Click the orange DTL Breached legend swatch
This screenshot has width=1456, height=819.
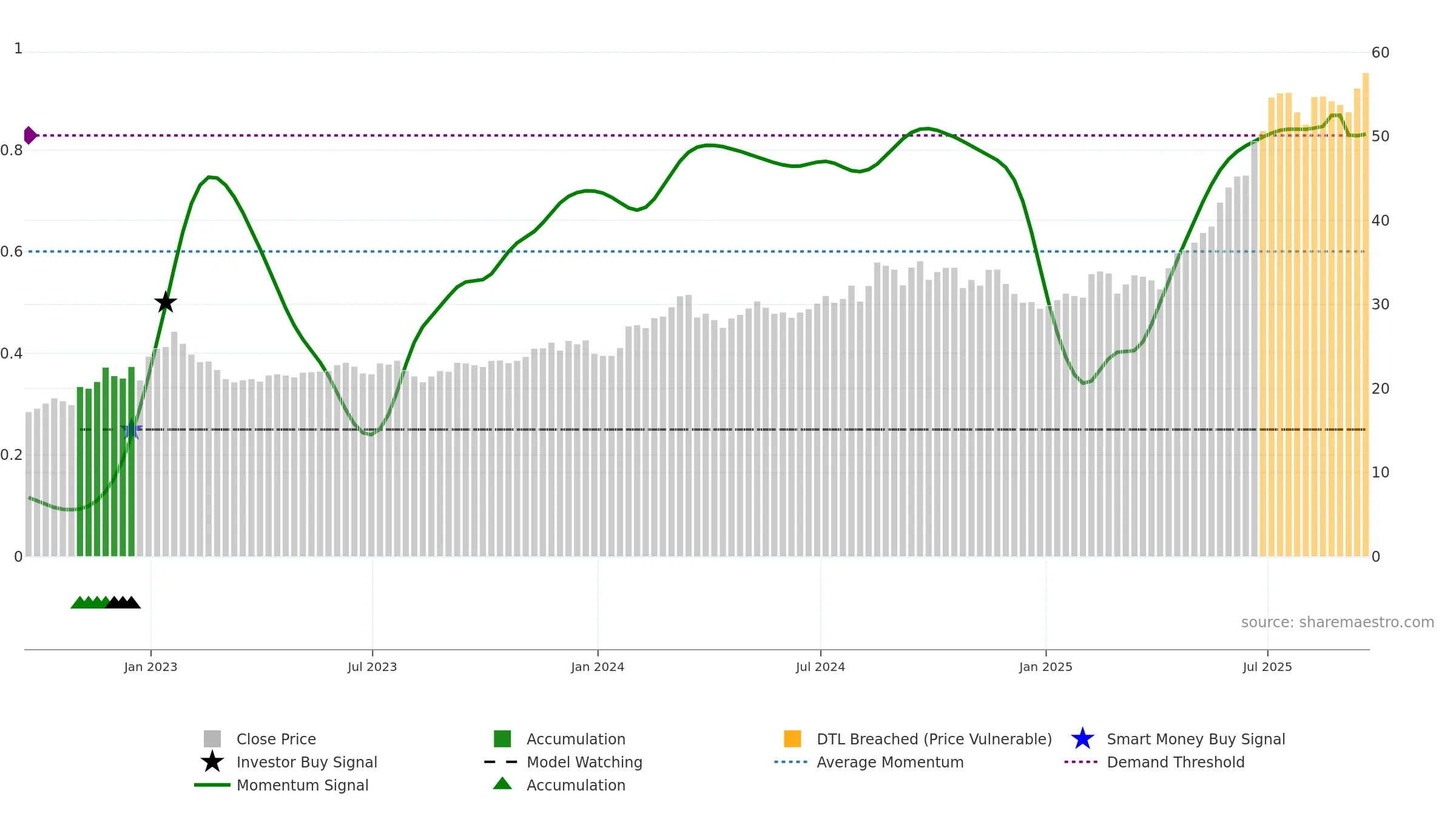tap(792, 739)
